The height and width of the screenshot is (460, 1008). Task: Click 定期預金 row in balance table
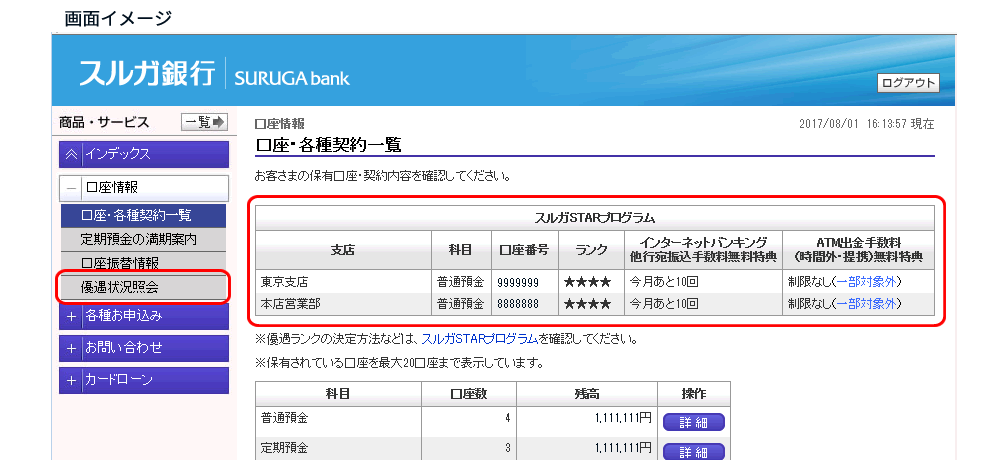[492, 448]
